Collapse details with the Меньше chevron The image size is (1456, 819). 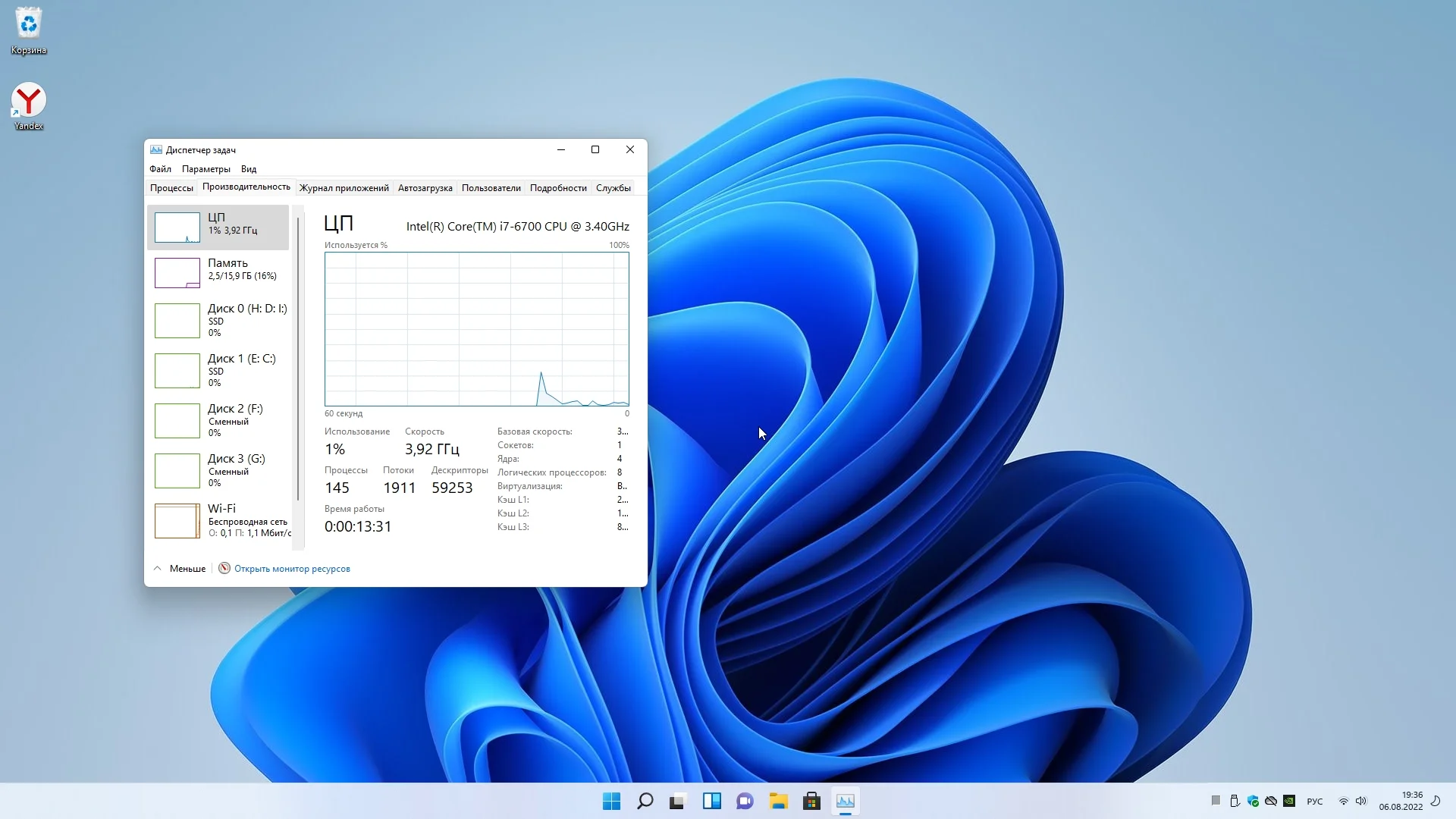pyautogui.click(x=158, y=568)
